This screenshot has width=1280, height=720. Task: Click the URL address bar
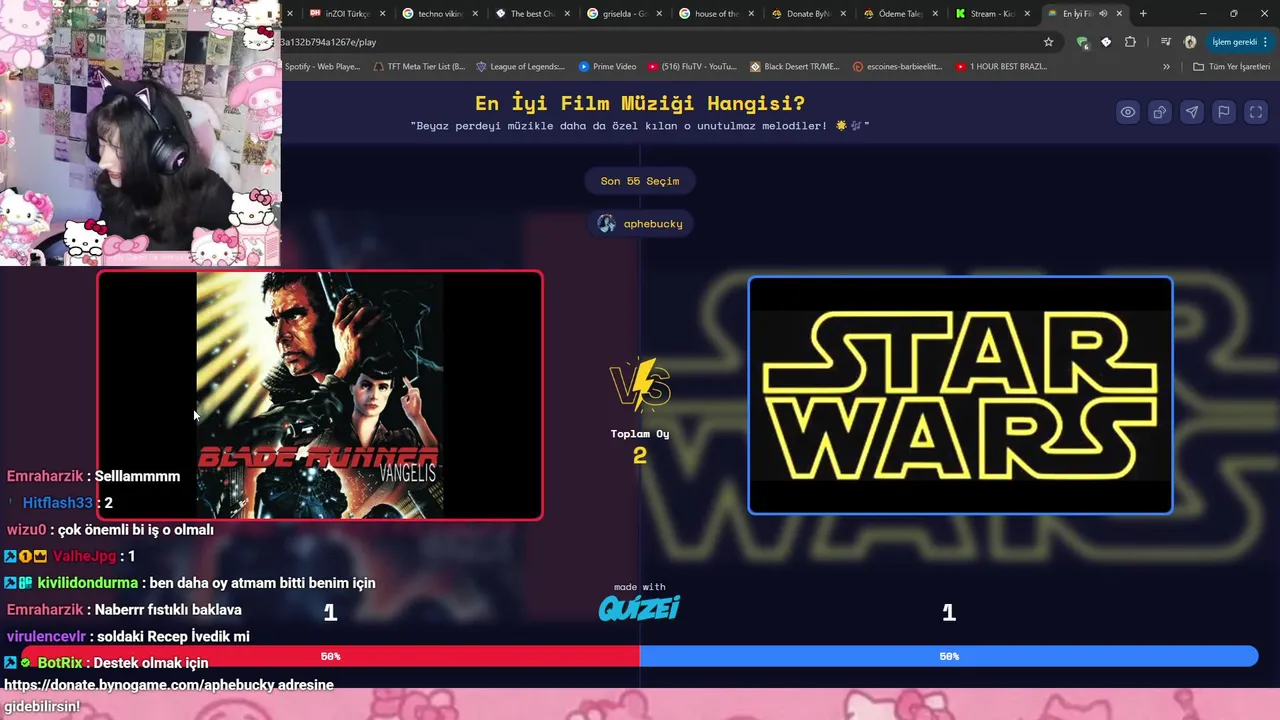(x=660, y=42)
